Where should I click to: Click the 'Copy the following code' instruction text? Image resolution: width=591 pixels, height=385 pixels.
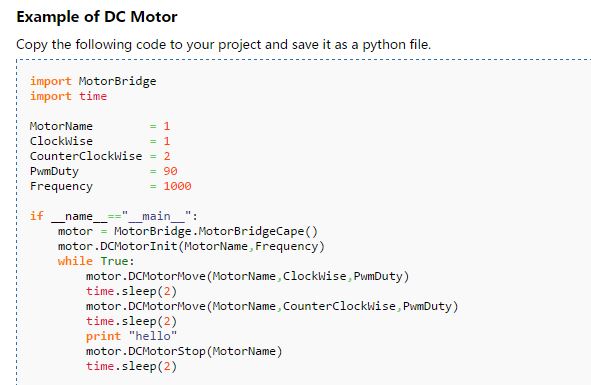coord(224,44)
